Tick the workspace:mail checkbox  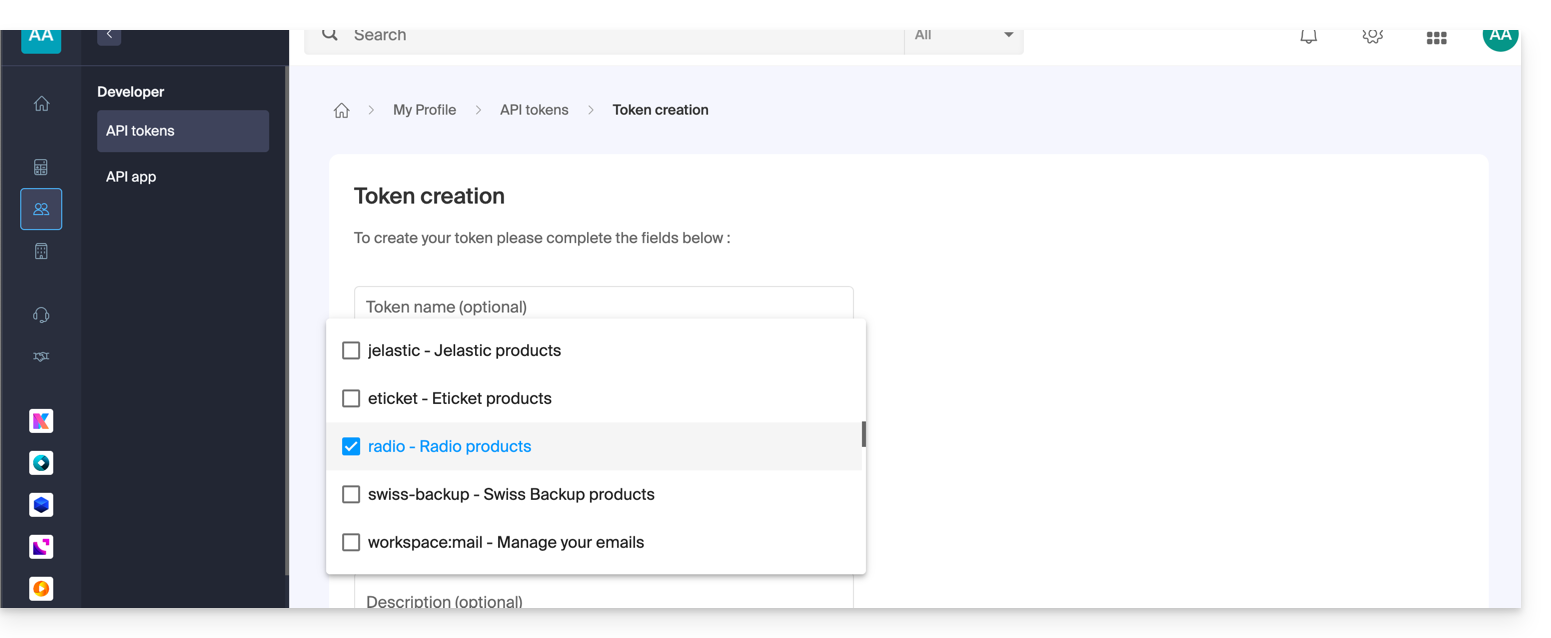click(351, 543)
